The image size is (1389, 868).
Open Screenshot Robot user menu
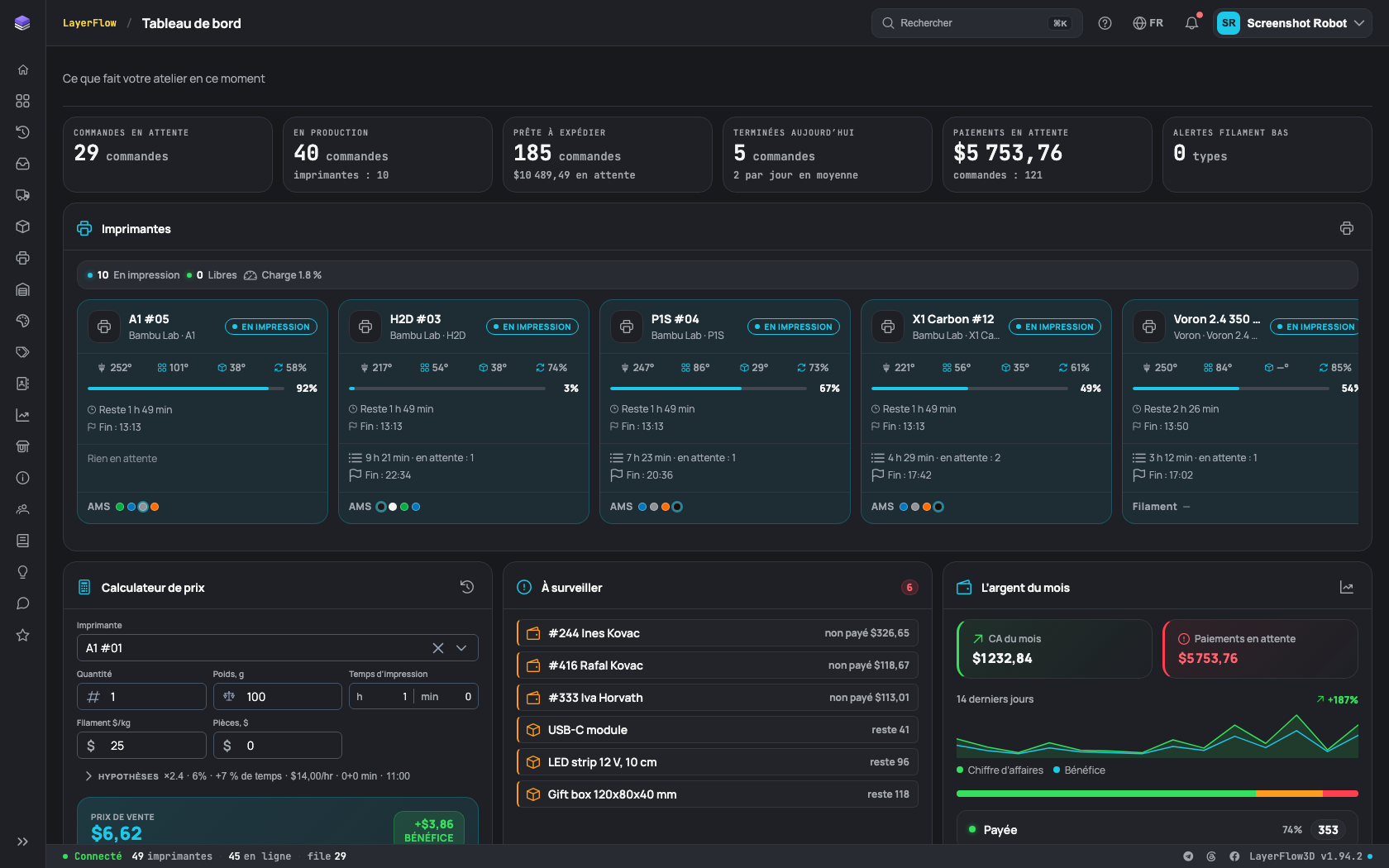[1292, 23]
